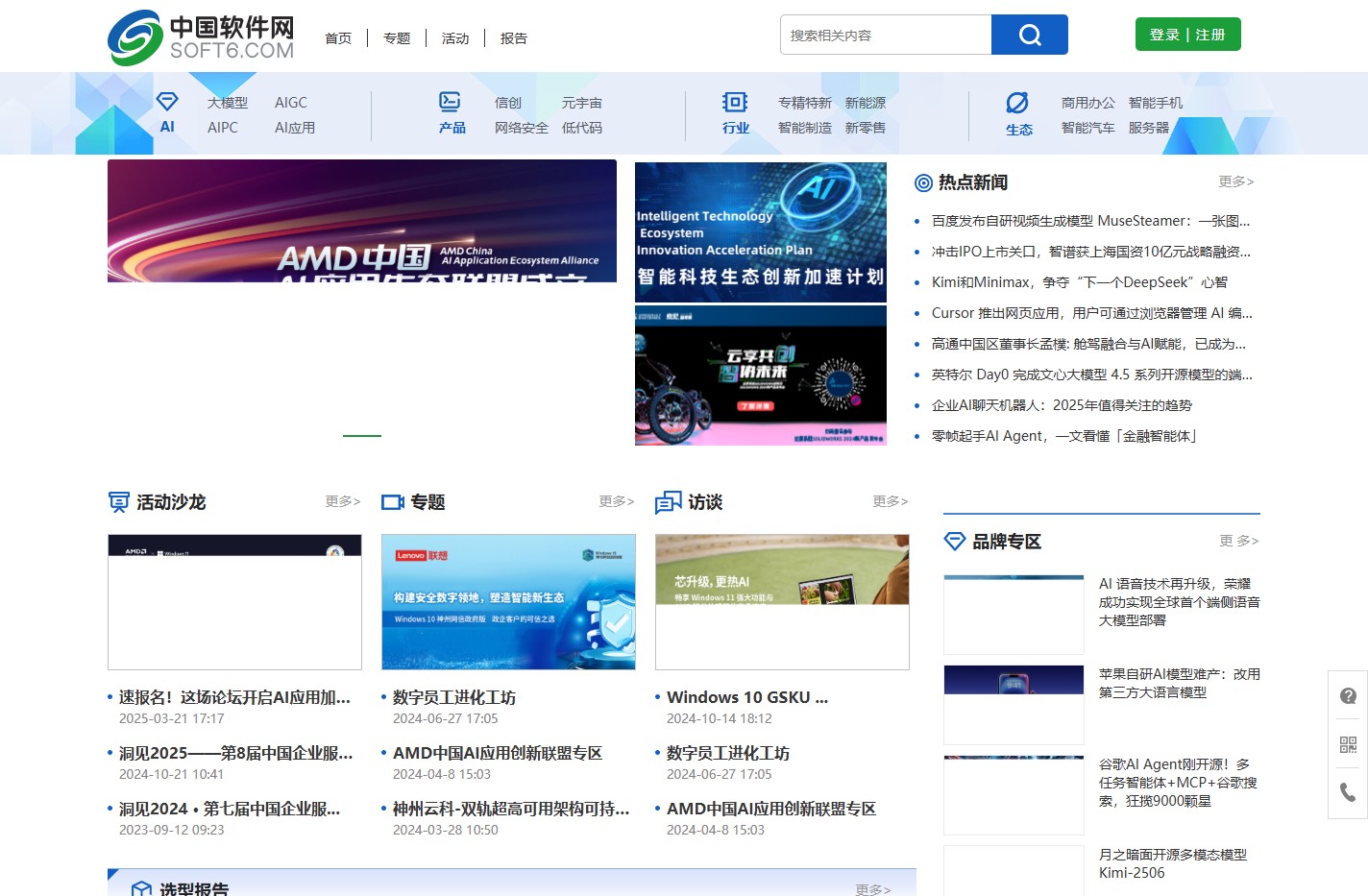The height and width of the screenshot is (896, 1368).
Task: Open the help question mark floating icon
Action: (1348, 696)
